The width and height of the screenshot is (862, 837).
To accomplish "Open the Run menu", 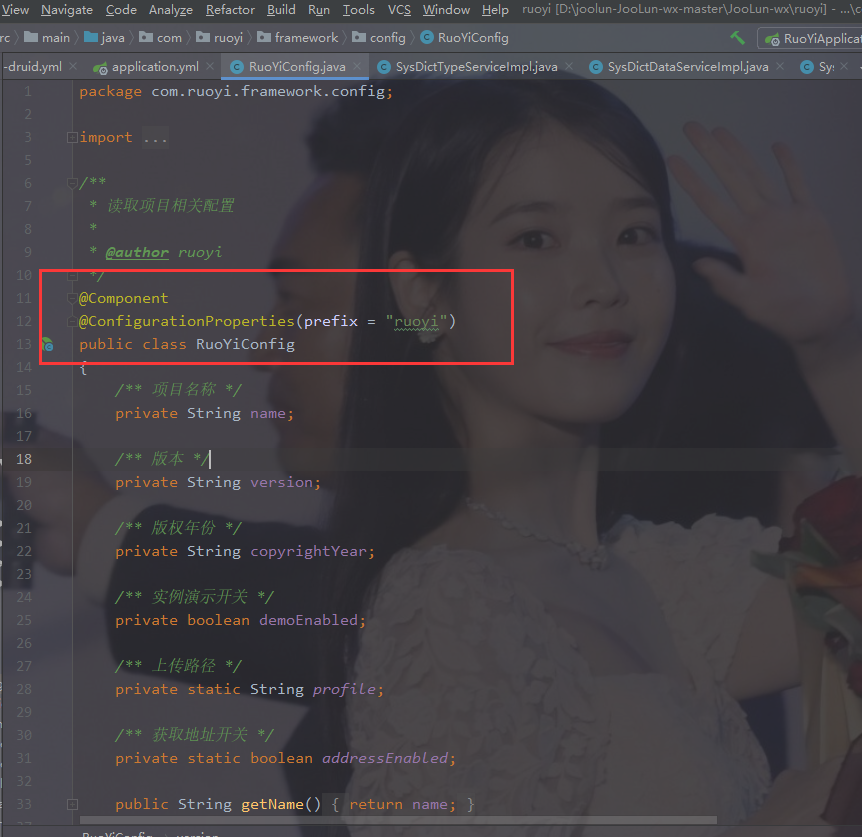I will click(x=319, y=10).
